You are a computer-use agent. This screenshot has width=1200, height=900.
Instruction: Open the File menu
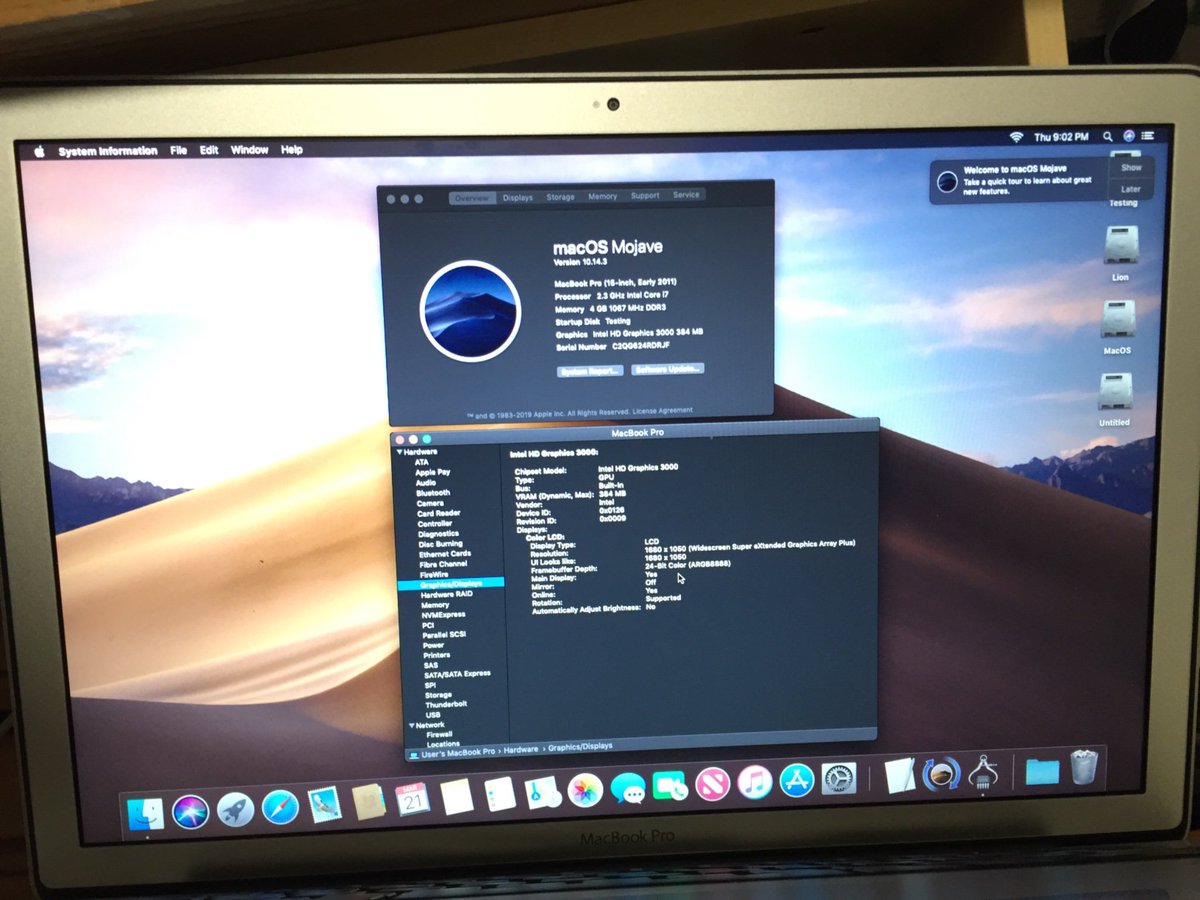click(178, 150)
